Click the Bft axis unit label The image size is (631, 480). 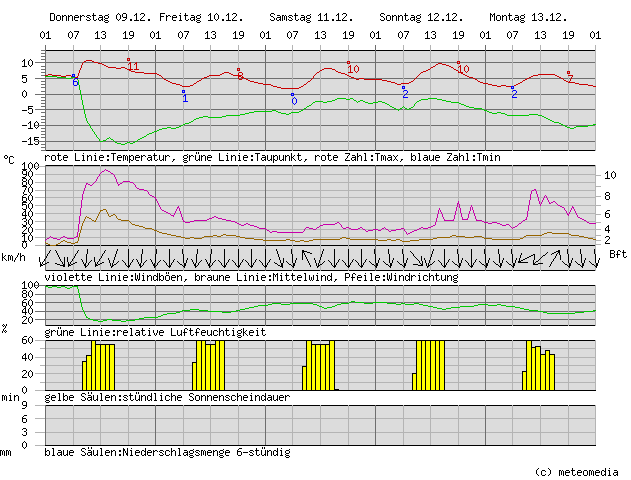[x=617, y=255]
